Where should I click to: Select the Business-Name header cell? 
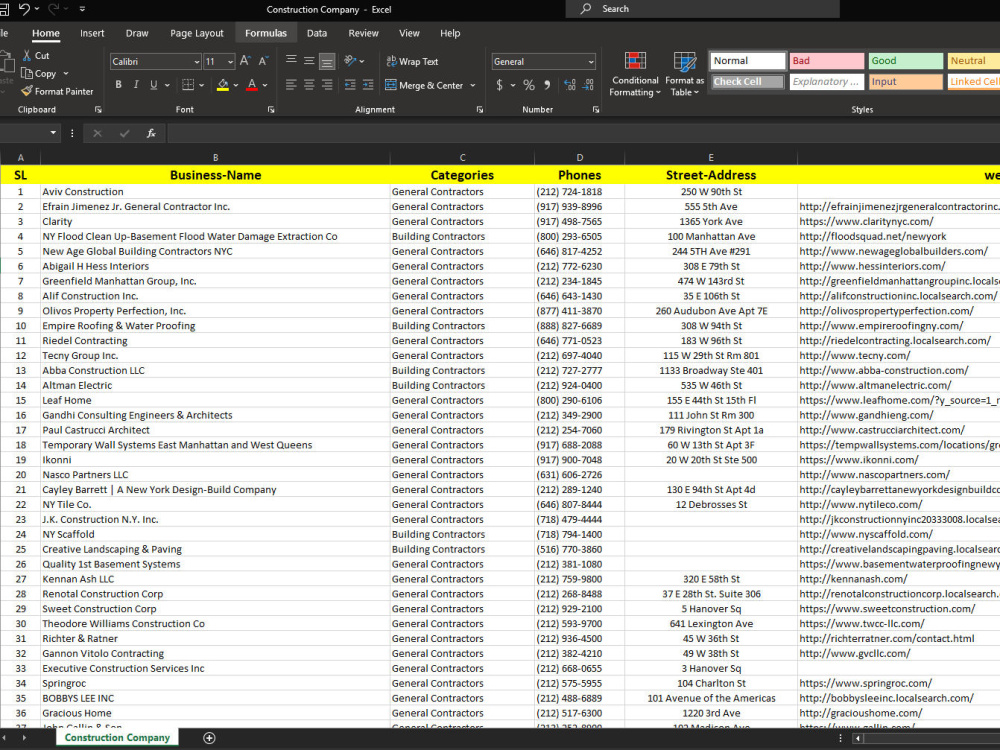tap(215, 175)
